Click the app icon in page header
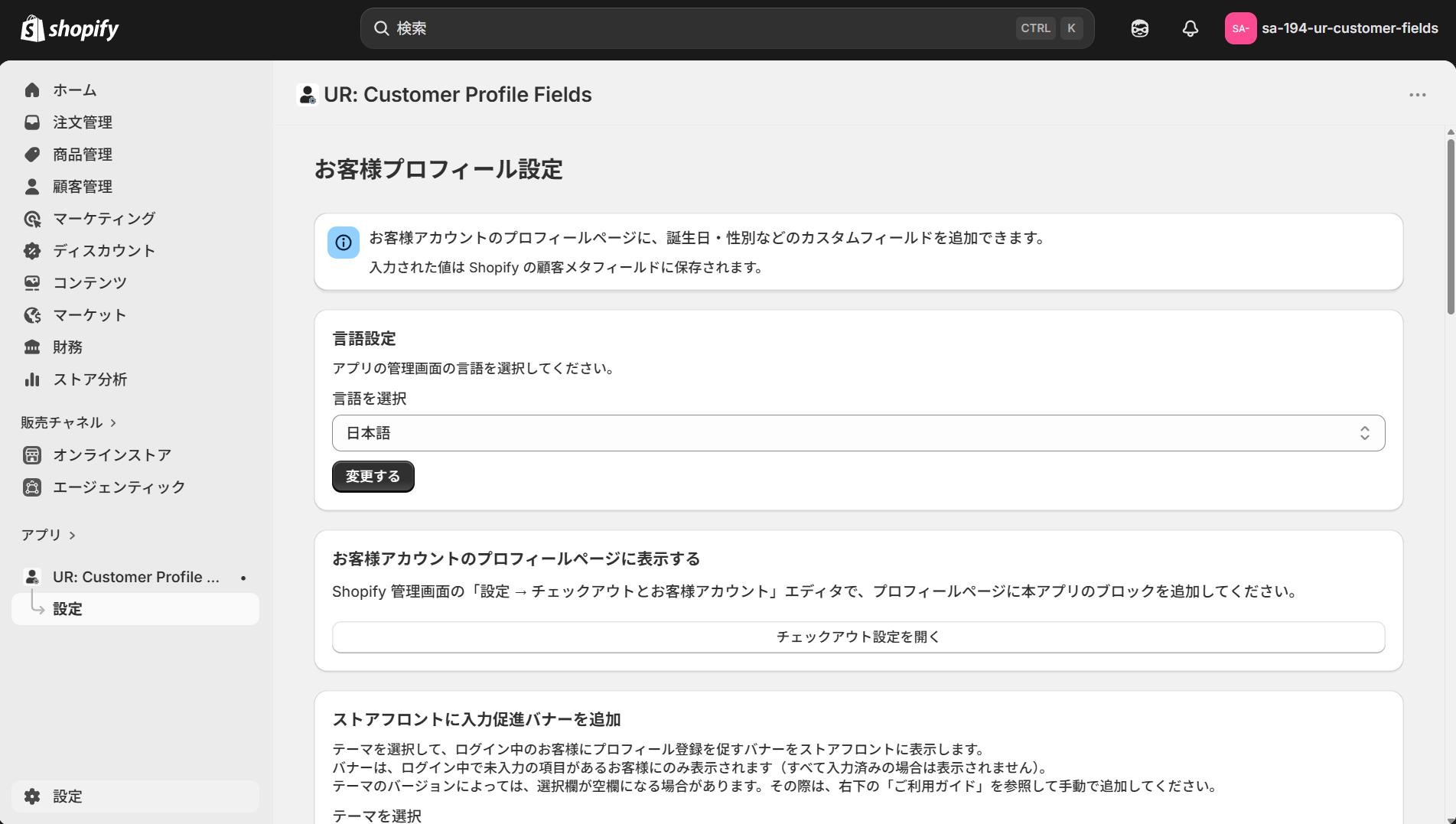 [307, 95]
